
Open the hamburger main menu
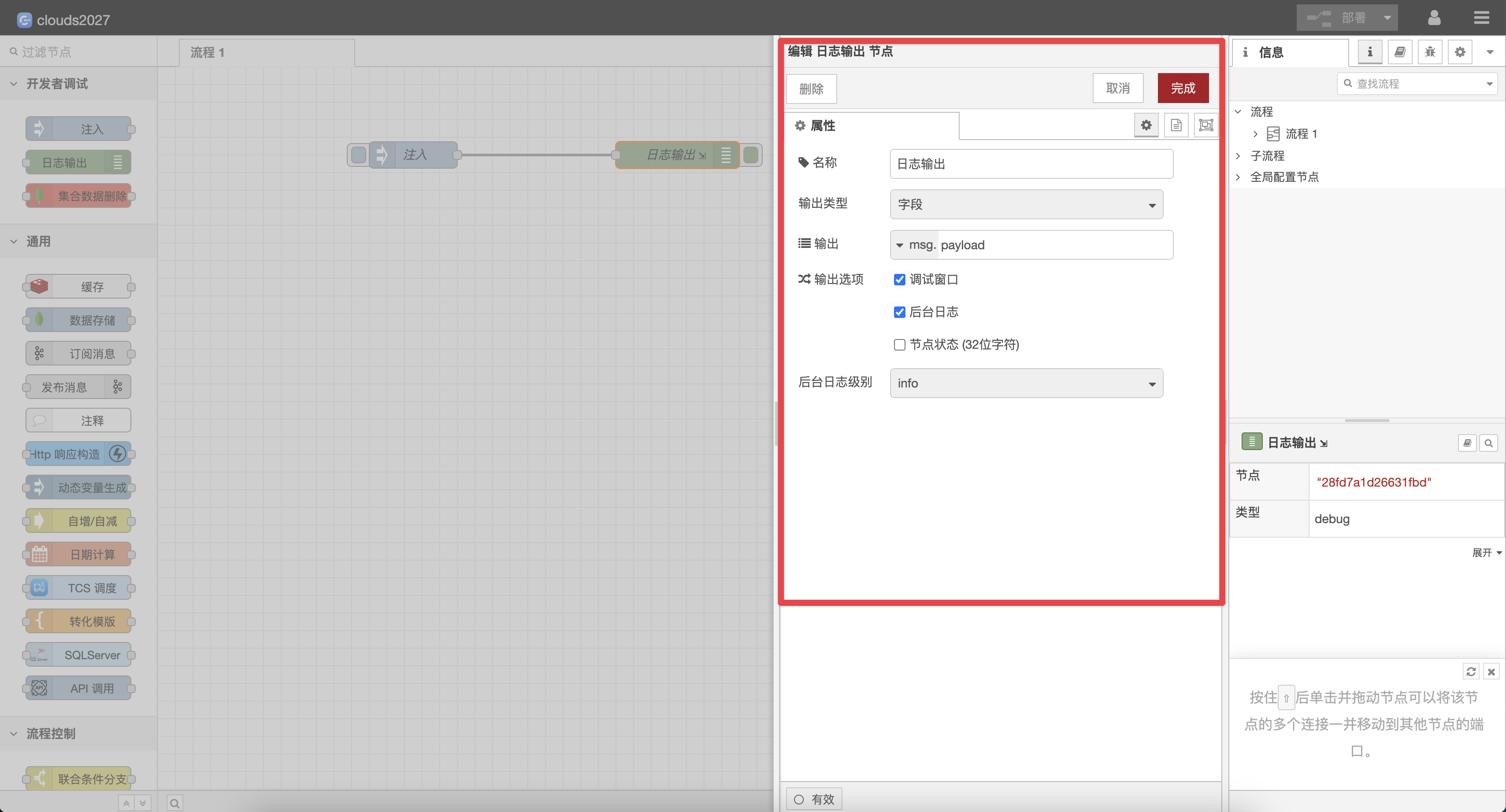1481,18
